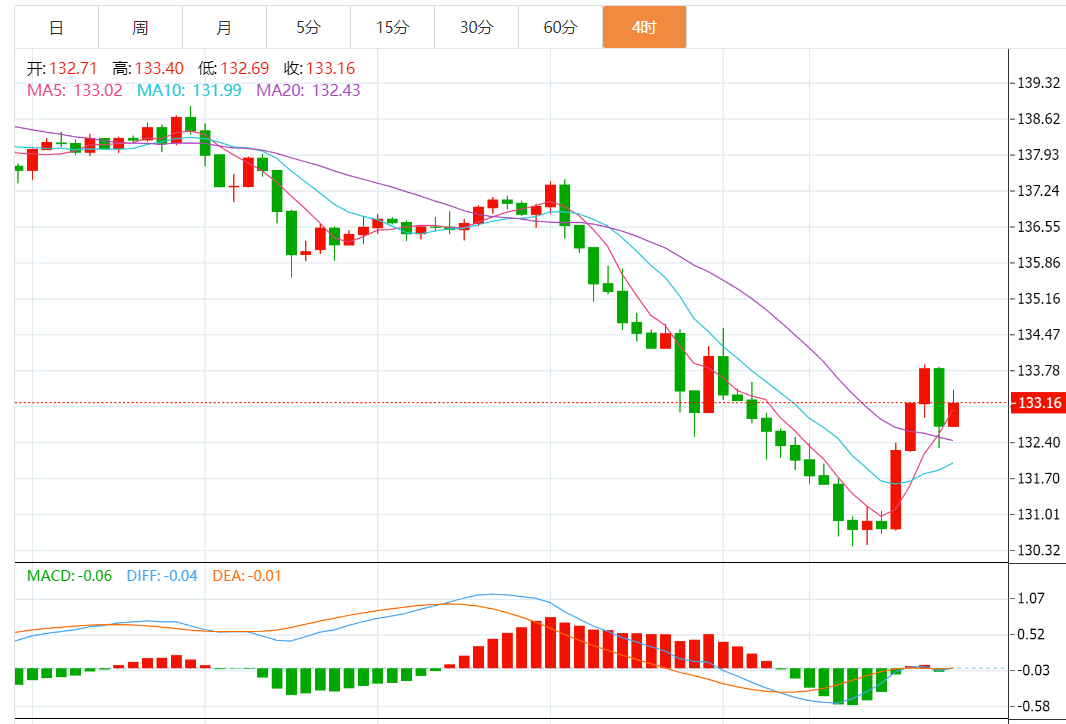
Task: Select the 周 (weekly) period tab
Action: tap(140, 27)
